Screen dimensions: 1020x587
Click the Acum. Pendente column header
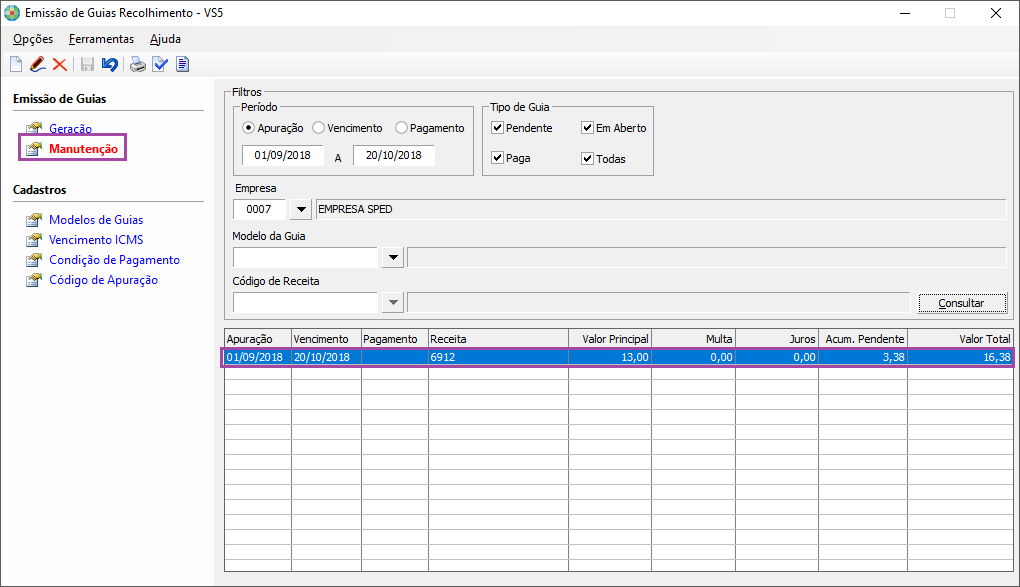click(x=863, y=339)
